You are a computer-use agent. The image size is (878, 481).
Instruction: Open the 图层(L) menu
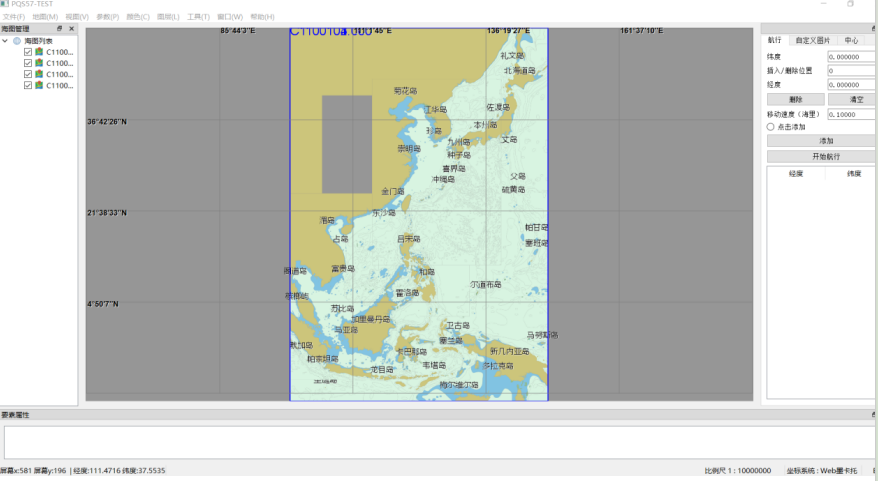[x=169, y=17]
